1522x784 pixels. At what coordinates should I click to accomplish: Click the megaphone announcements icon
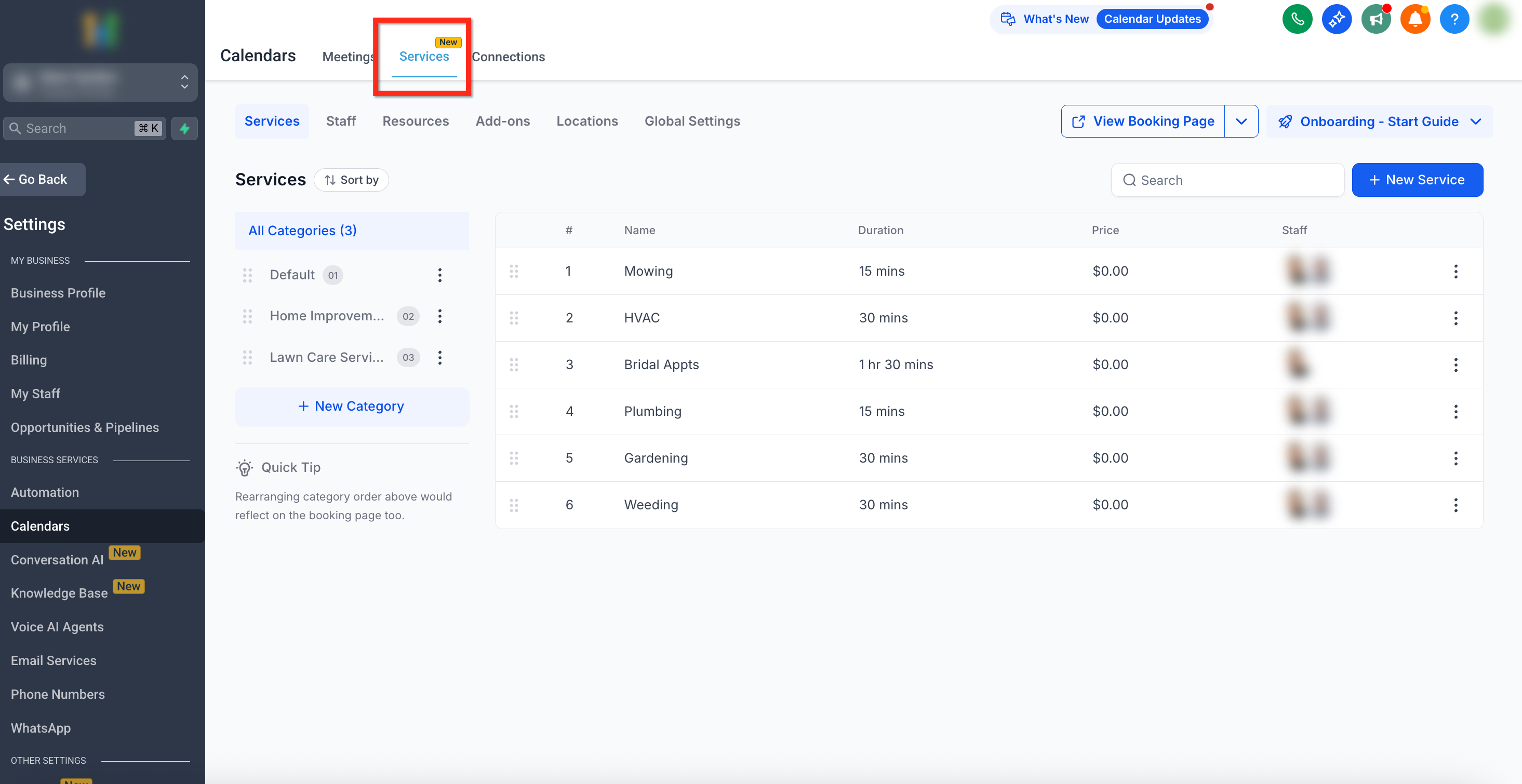(x=1376, y=19)
